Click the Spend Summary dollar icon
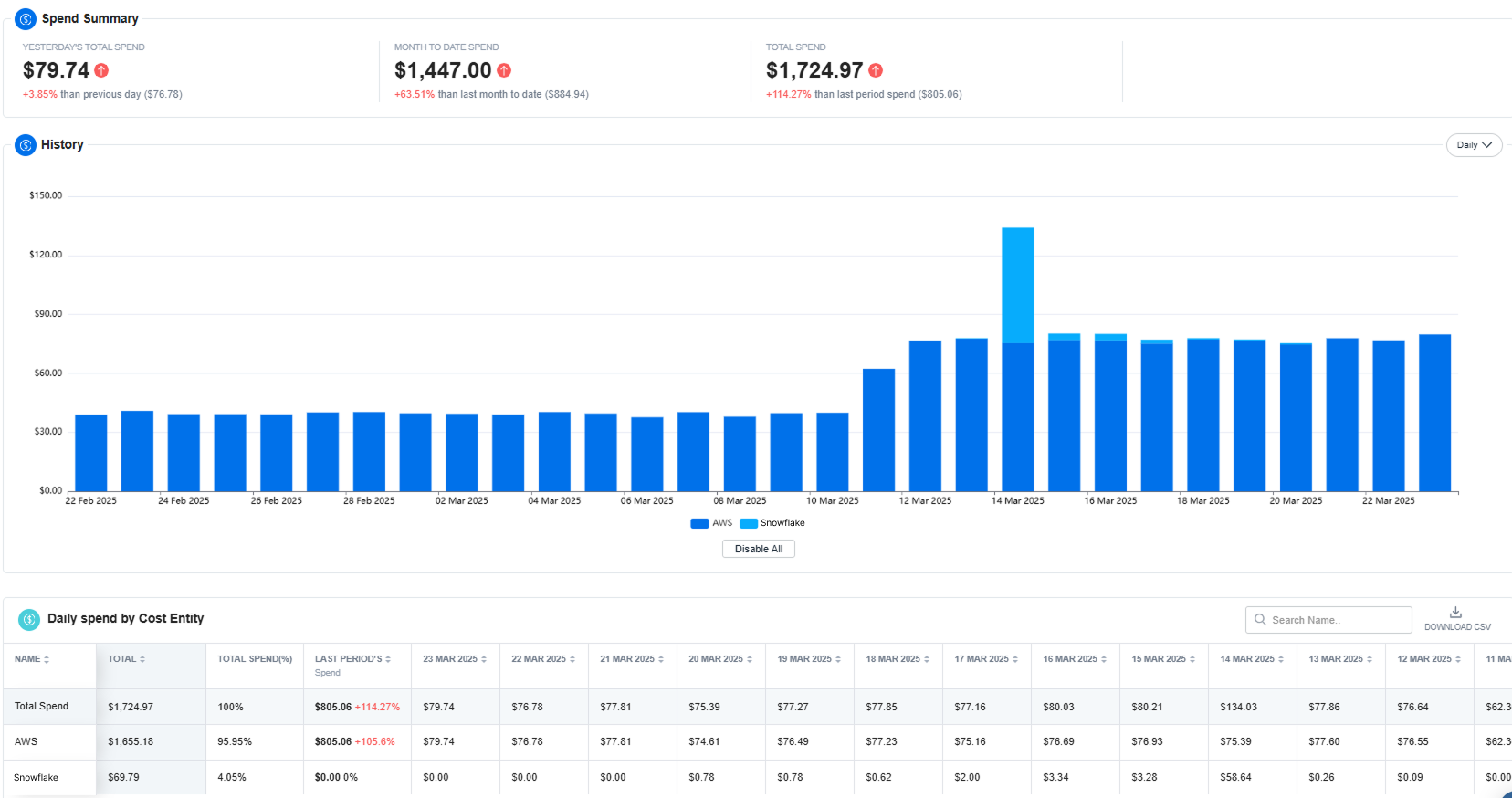The width and height of the screenshot is (1512, 798). (26, 18)
